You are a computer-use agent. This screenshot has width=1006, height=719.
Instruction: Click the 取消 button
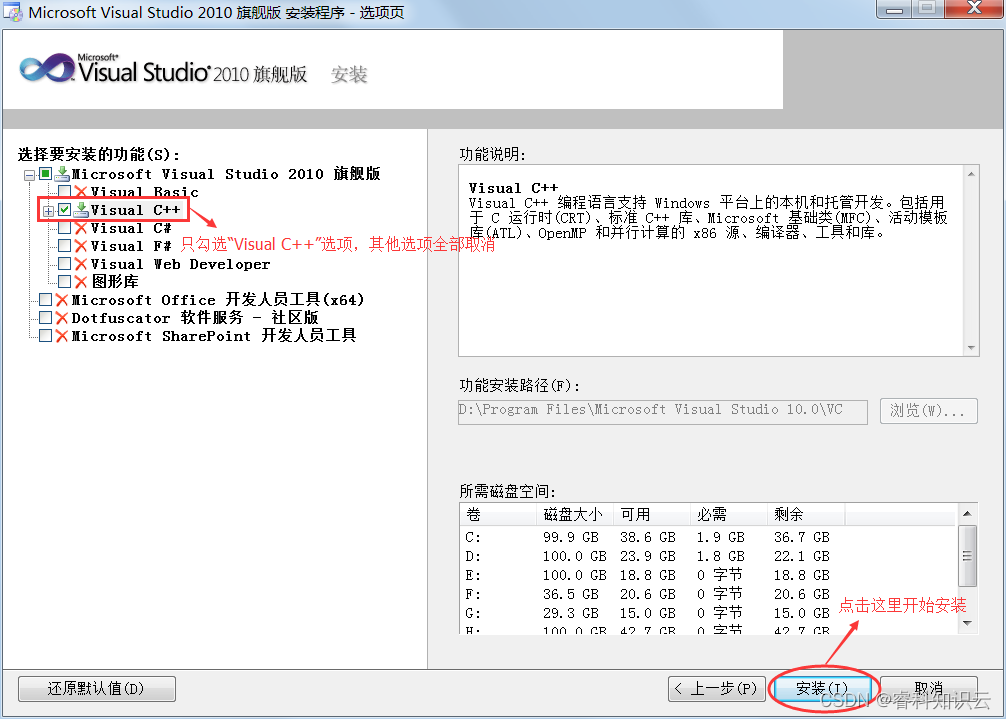(x=929, y=689)
